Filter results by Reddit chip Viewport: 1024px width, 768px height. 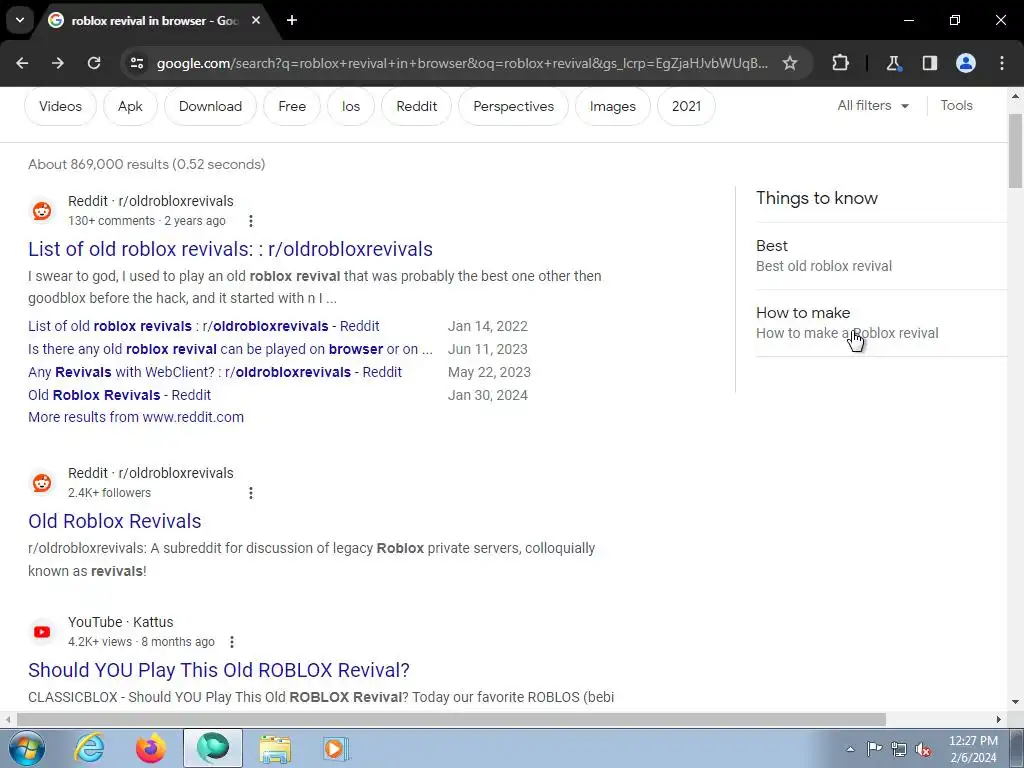[x=417, y=106]
